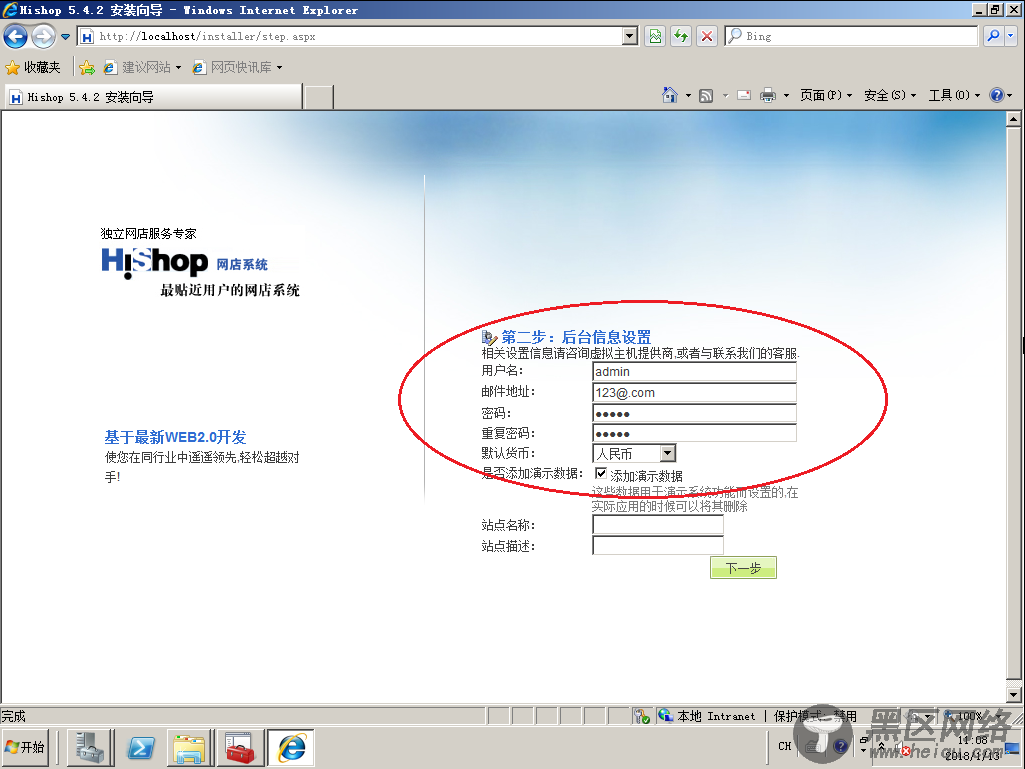Screen dimensions: 1025x769
Task: Click the page scrollbar down arrow
Action: click(1013, 695)
